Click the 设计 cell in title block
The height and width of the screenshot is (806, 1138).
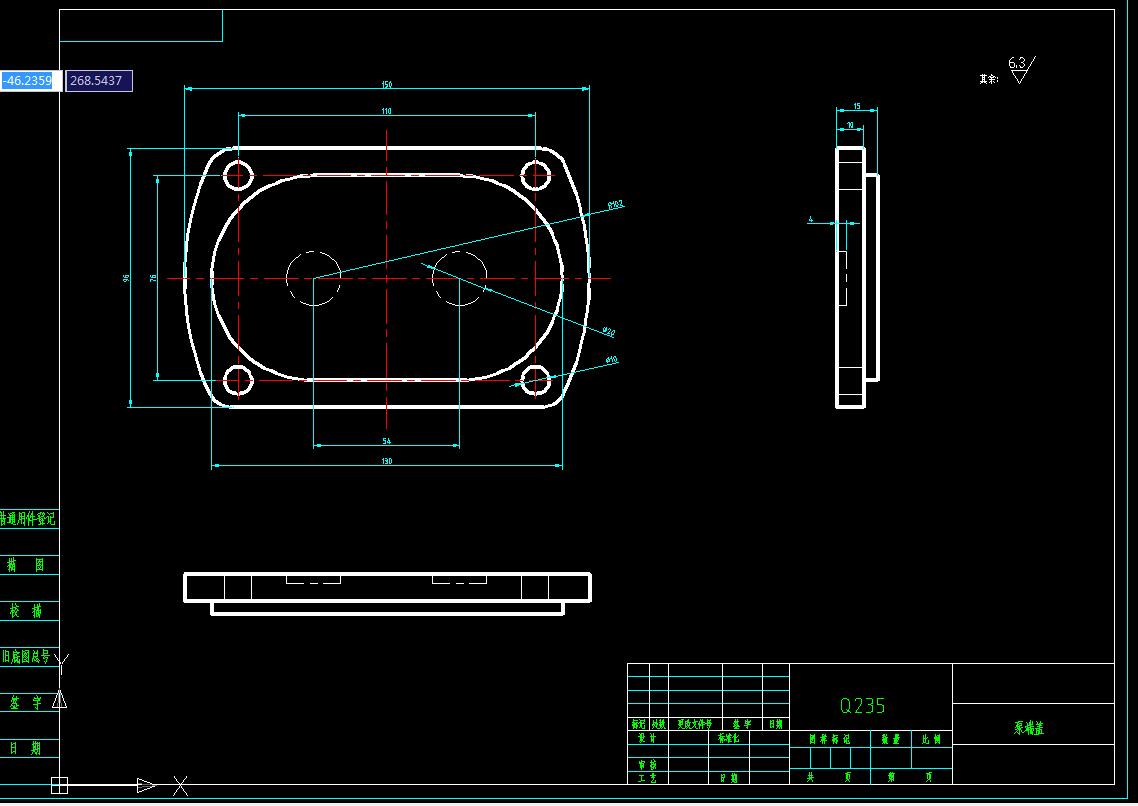point(647,738)
